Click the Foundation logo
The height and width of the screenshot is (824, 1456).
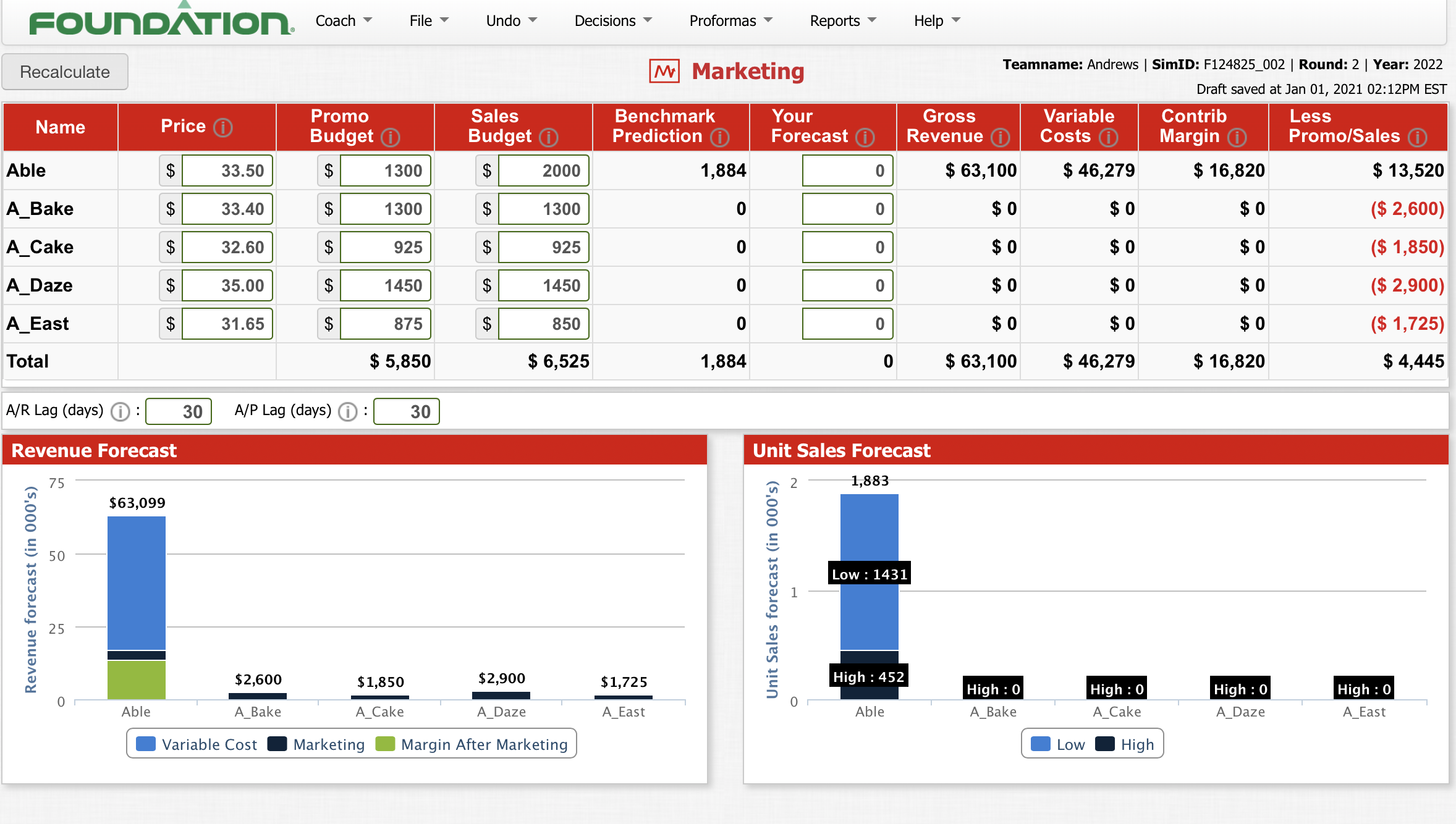coord(162,20)
